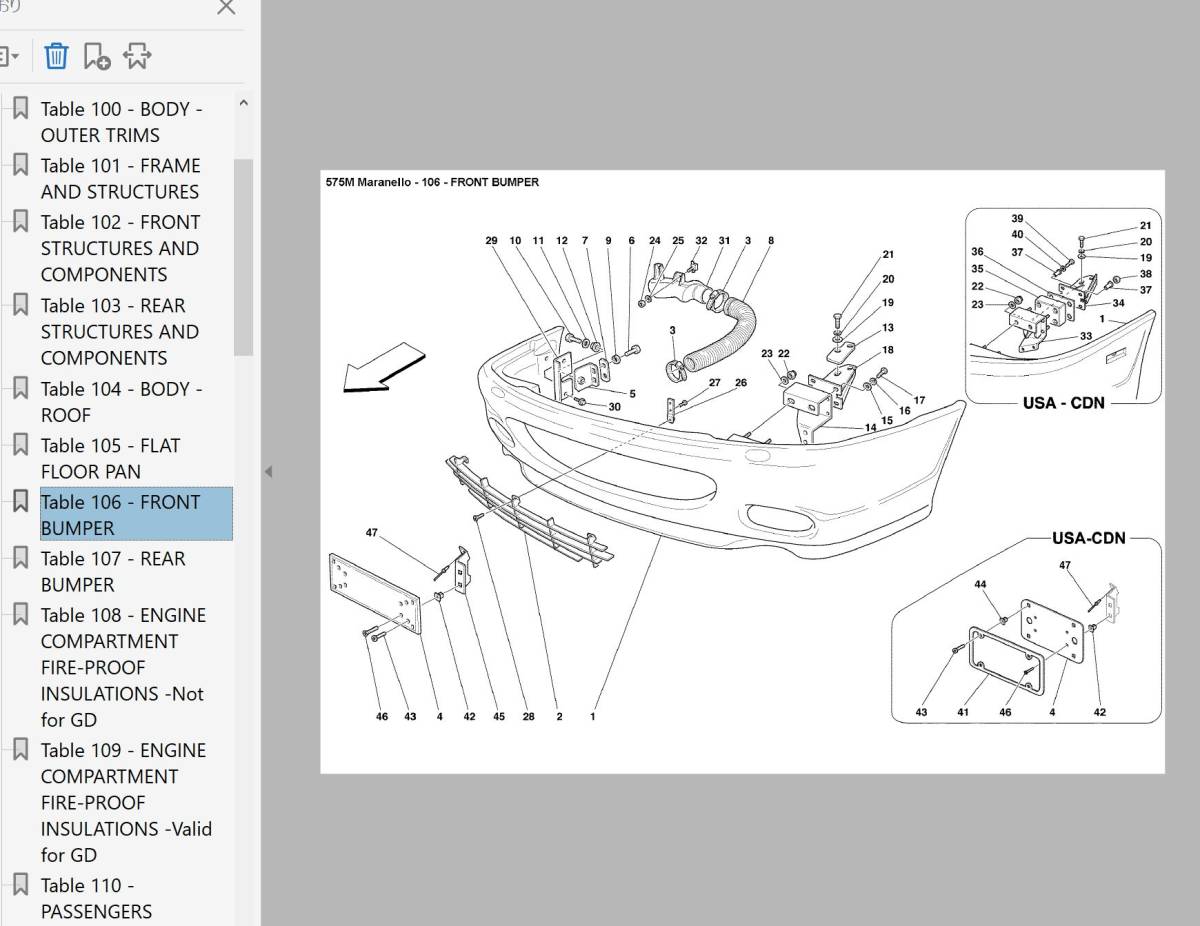Select Table 102 - FRONT STRUCTURES AND COMPONENTS

(120, 248)
